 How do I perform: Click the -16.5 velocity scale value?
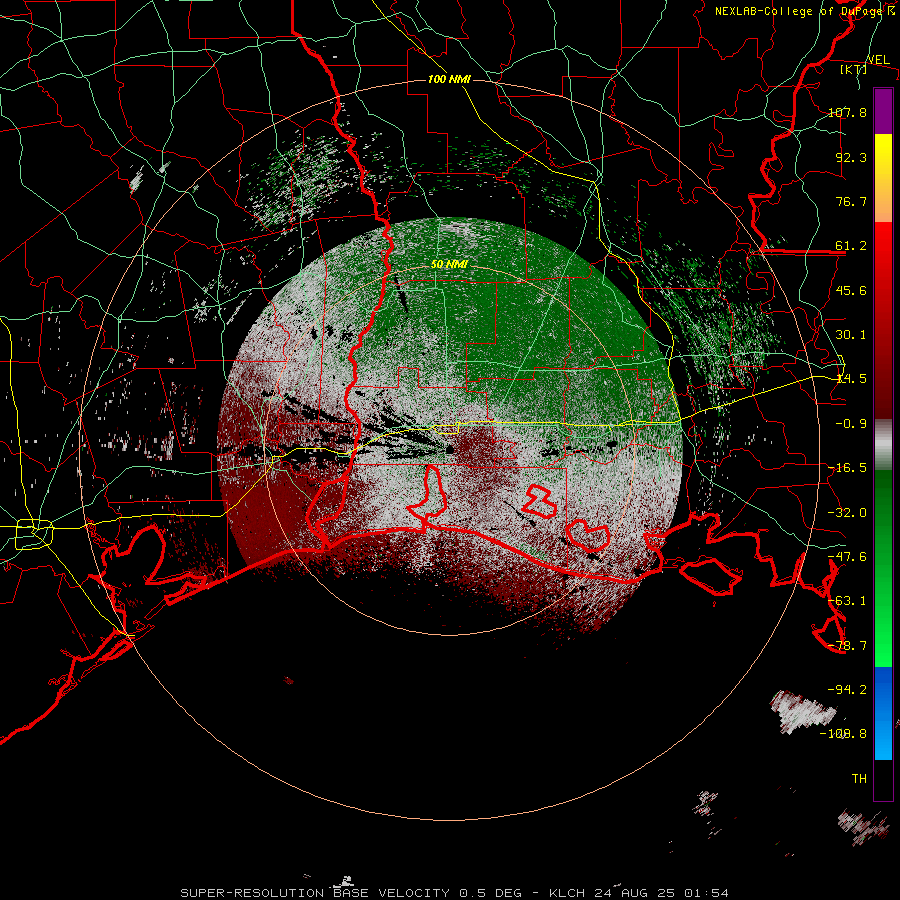point(847,468)
